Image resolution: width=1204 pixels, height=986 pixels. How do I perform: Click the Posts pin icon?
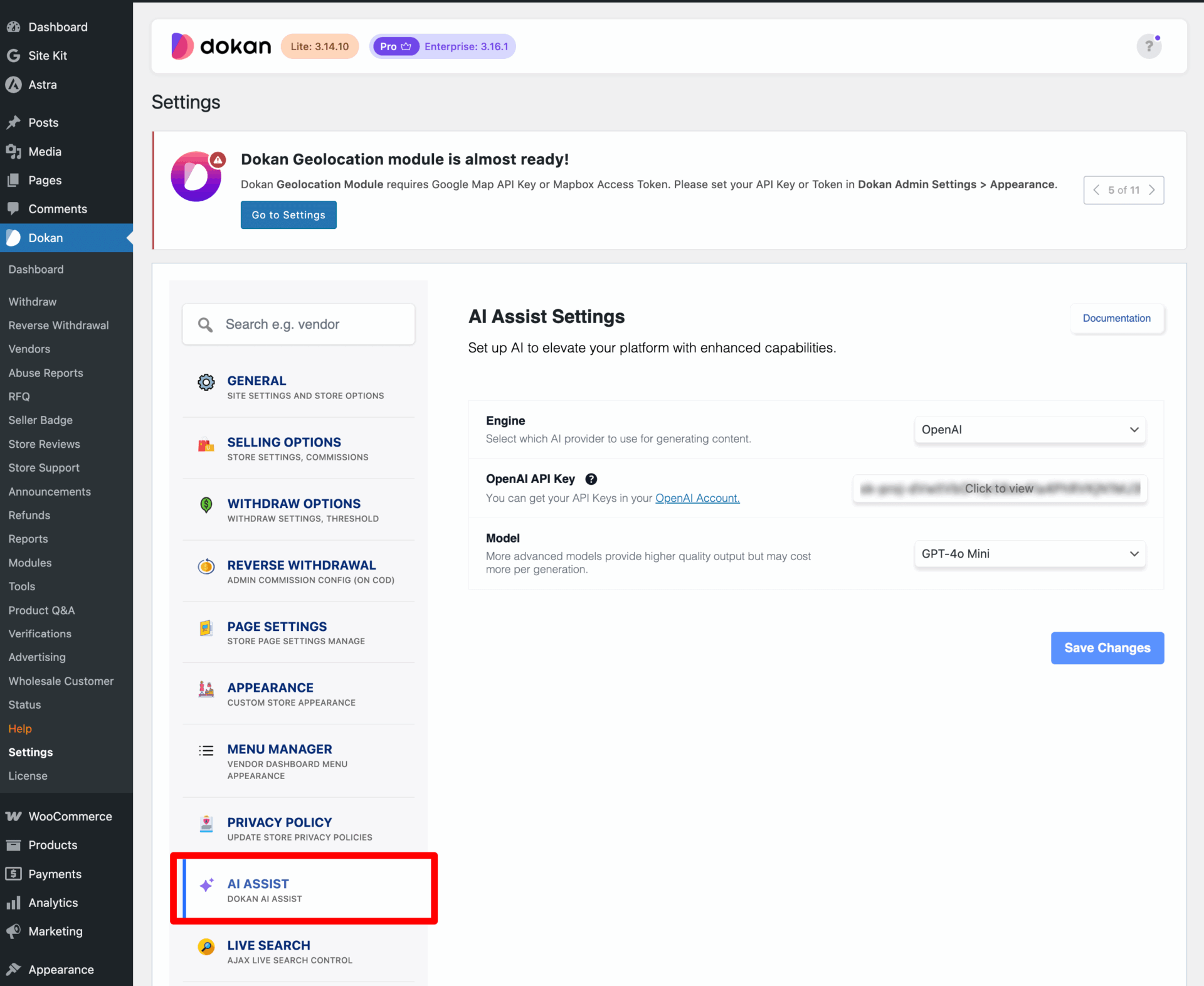14,122
